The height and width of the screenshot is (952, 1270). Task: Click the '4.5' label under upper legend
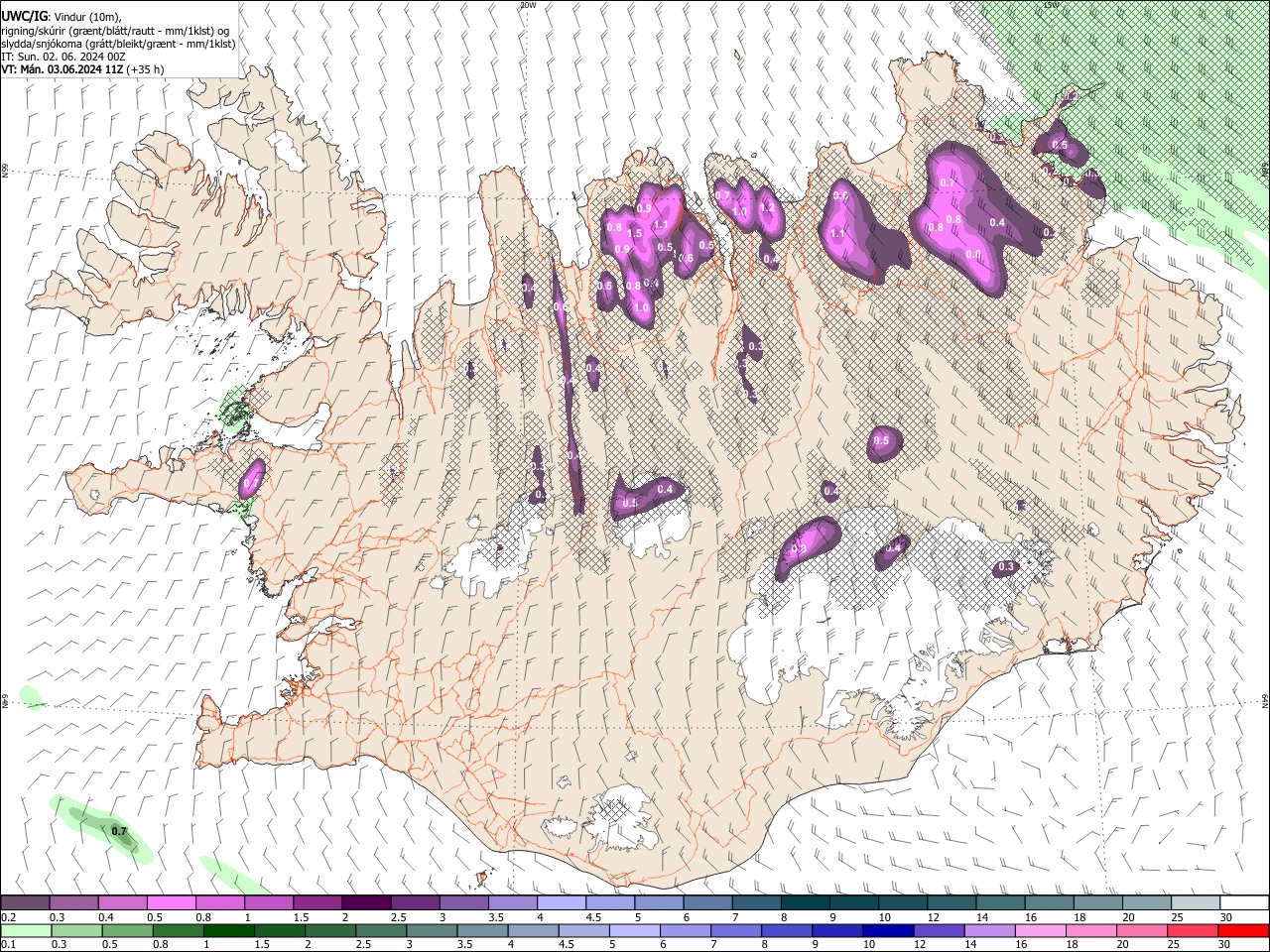[593, 917]
